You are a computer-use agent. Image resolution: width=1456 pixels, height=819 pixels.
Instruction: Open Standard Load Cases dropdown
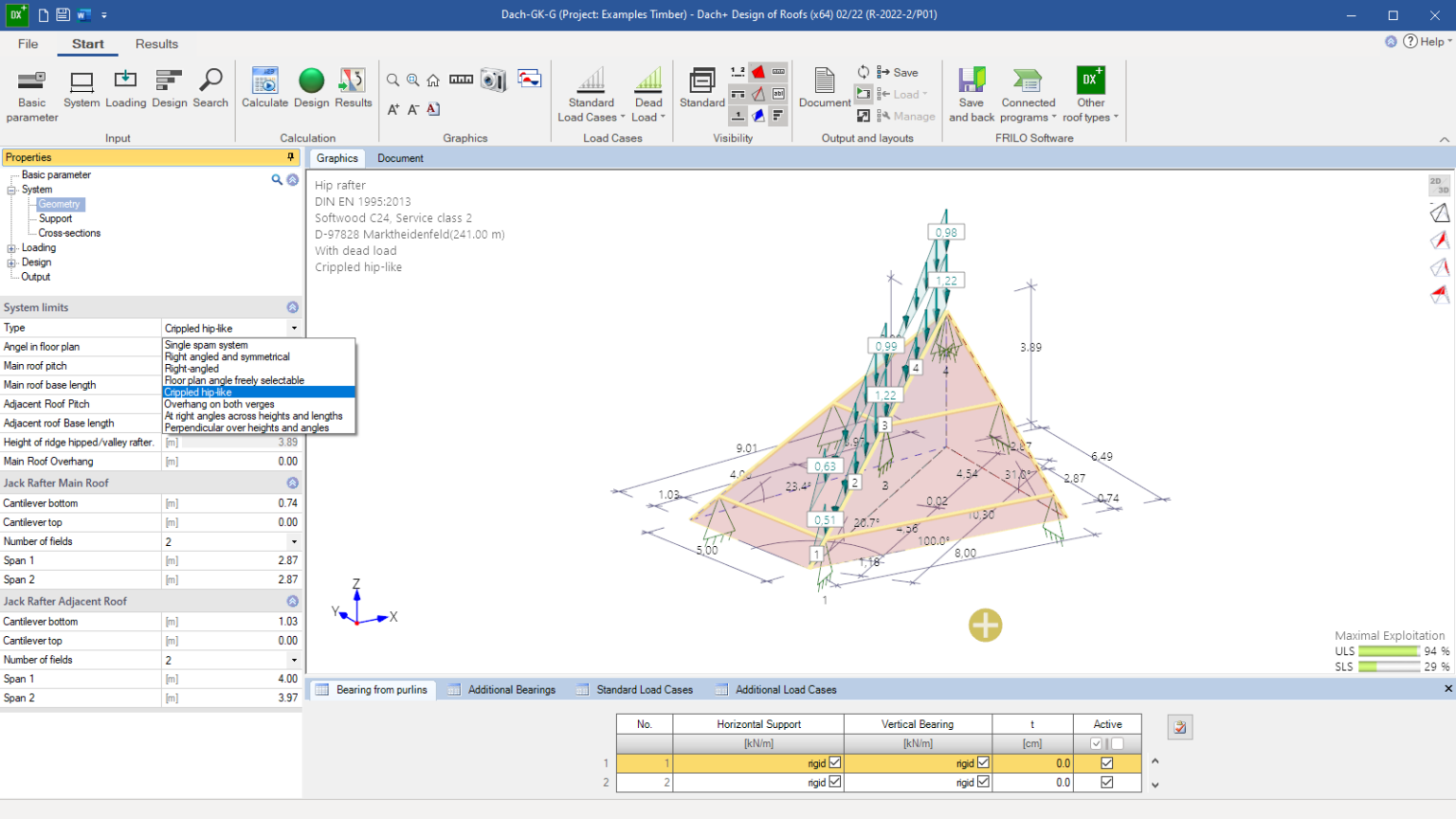point(591,110)
